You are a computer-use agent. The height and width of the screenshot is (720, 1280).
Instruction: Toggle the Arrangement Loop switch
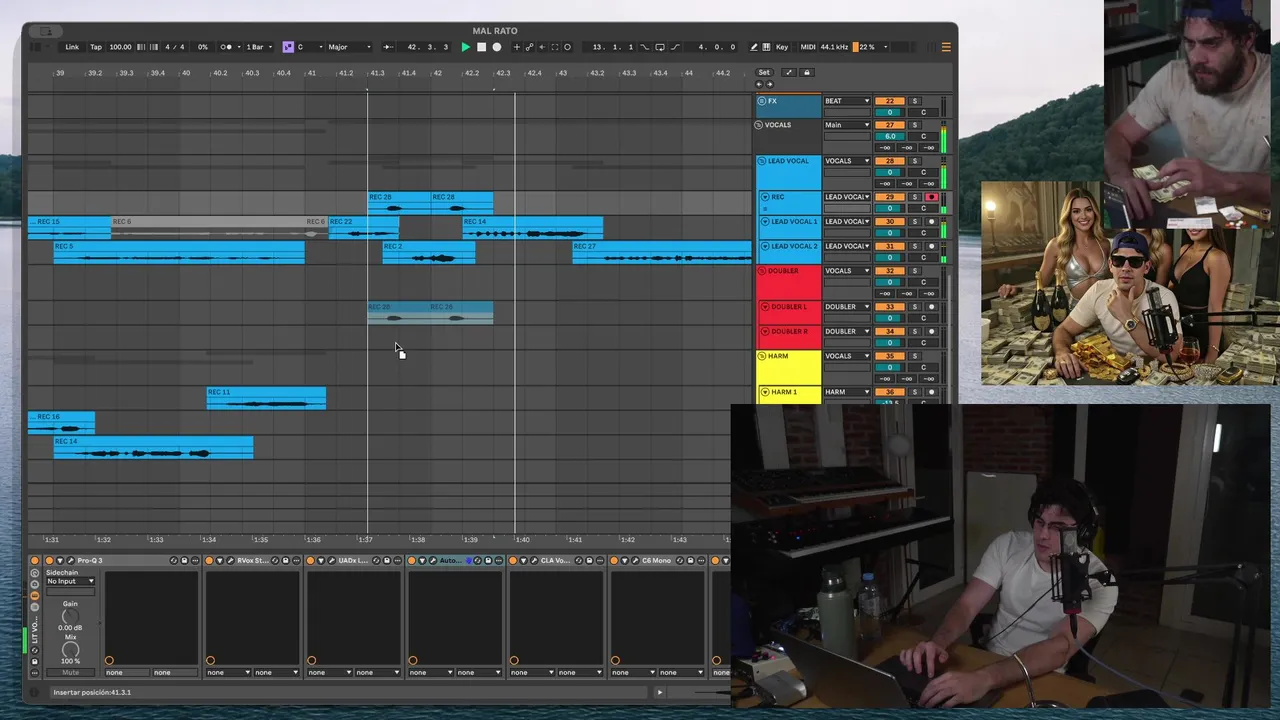tap(660, 47)
